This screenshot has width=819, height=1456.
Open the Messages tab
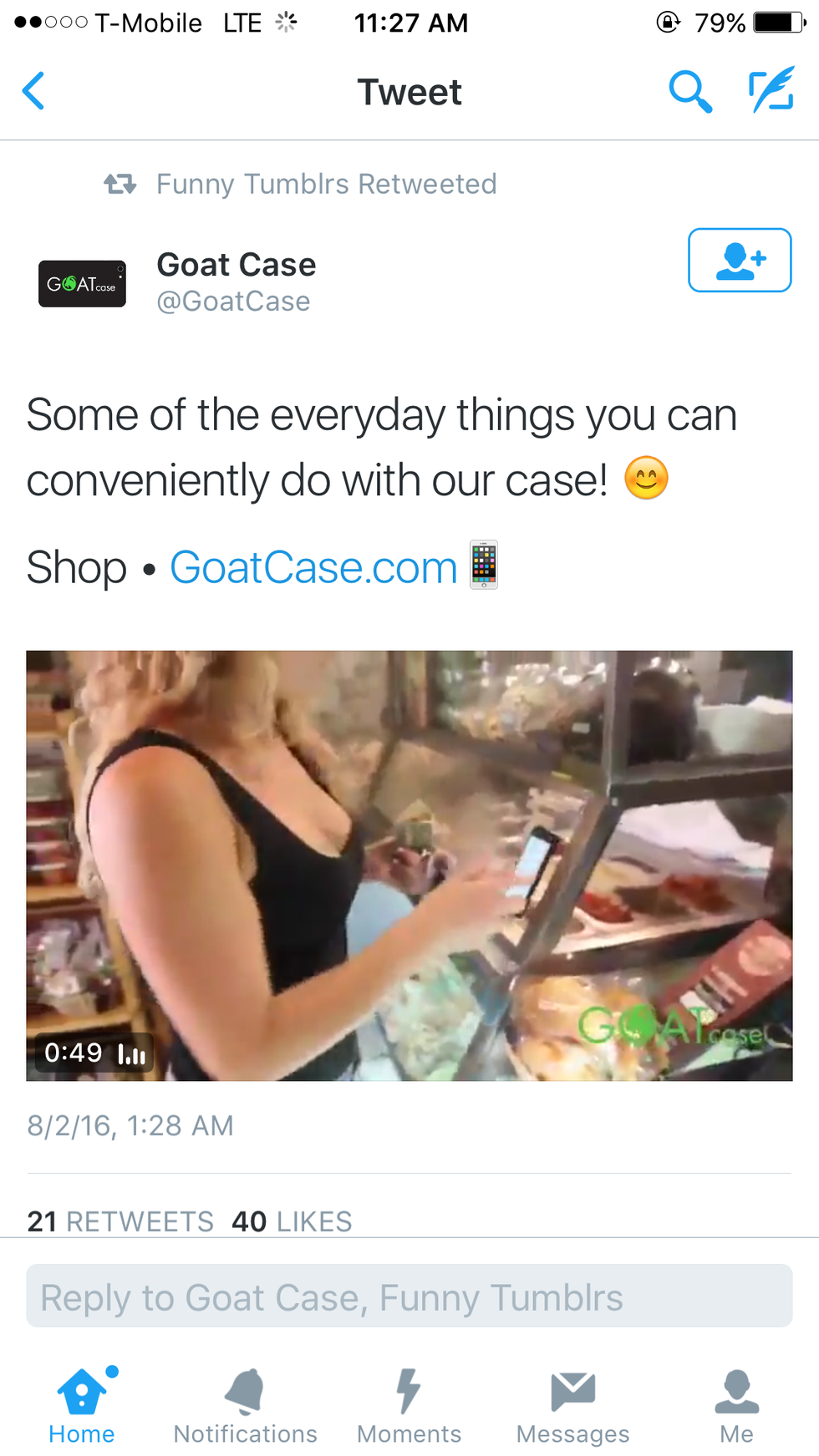click(x=572, y=1406)
